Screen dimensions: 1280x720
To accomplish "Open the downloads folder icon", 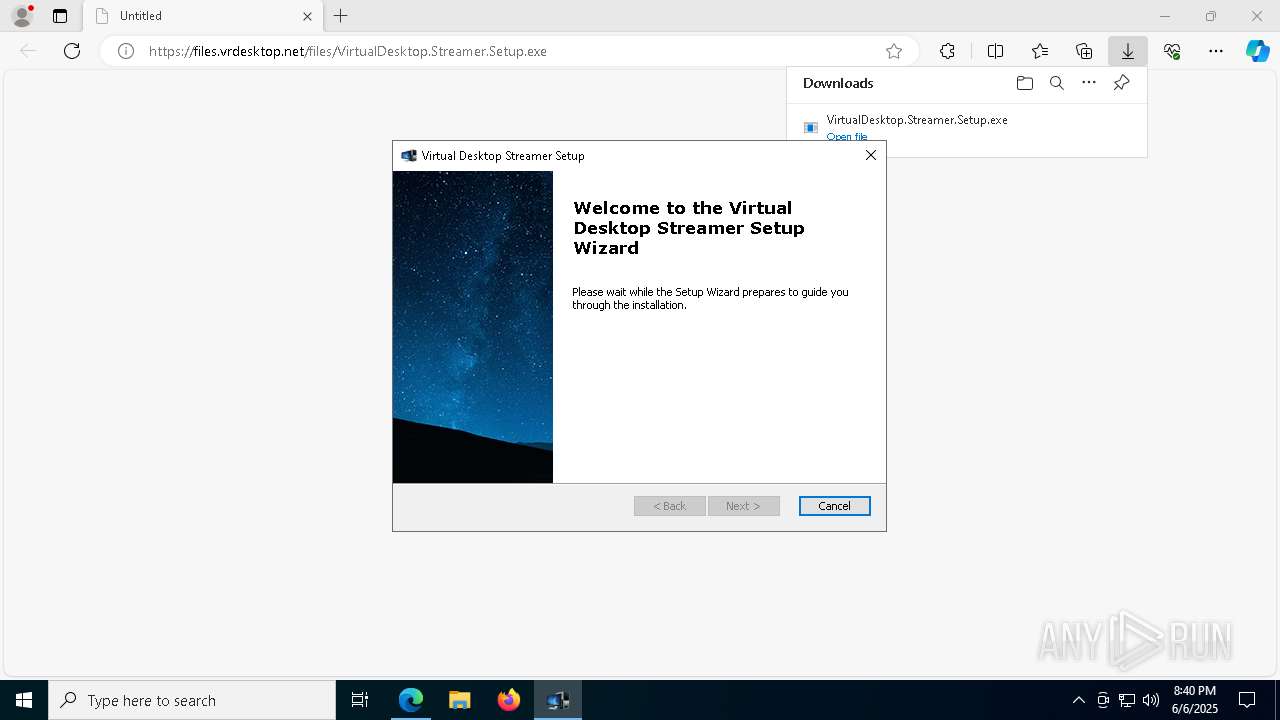I will [1025, 83].
